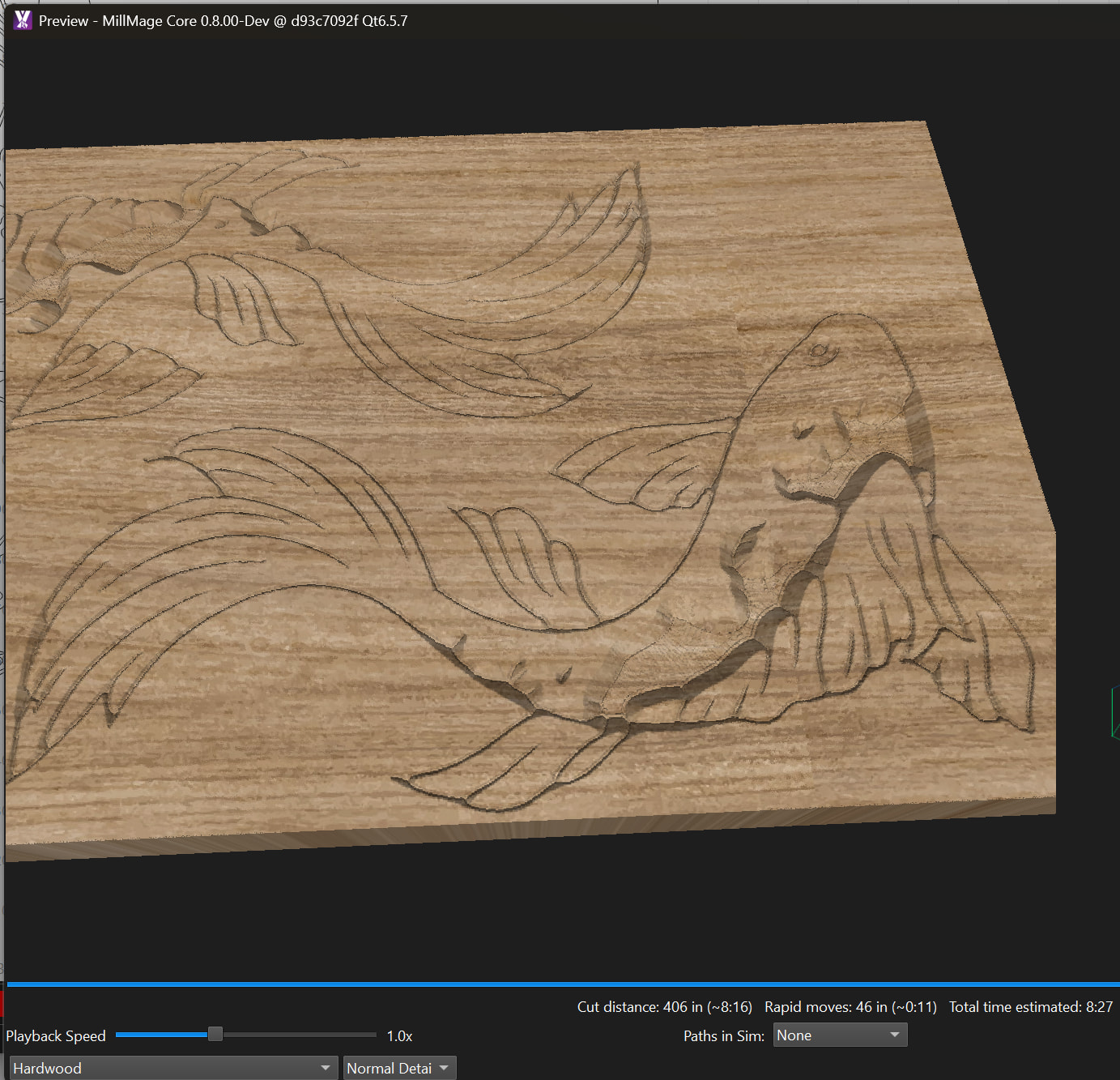Image resolution: width=1120 pixels, height=1080 pixels.
Task: Click the Paths in Sim label
Action: point(723,1036)
